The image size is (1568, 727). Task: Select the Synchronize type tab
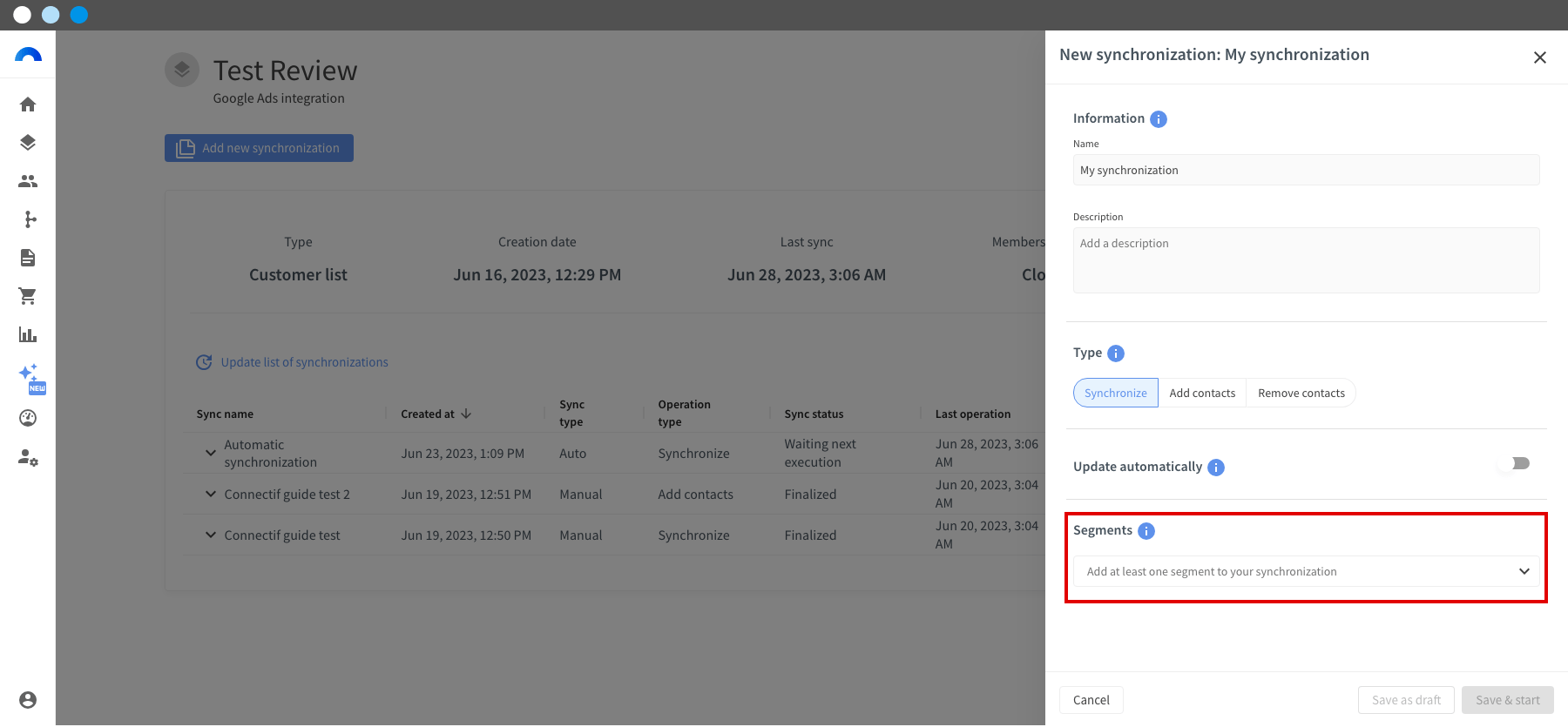click(x=1116, y=393)
